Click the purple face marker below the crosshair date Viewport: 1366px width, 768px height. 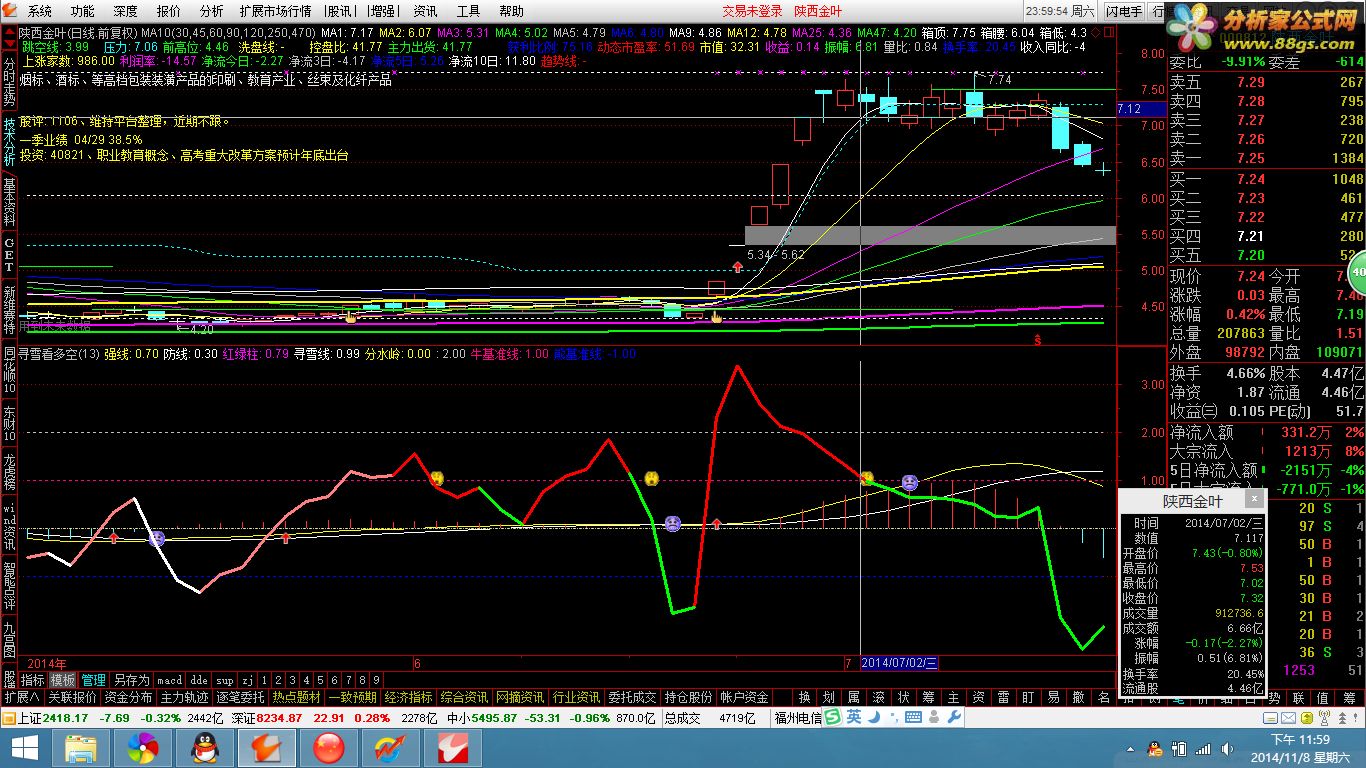click(909, 483)
